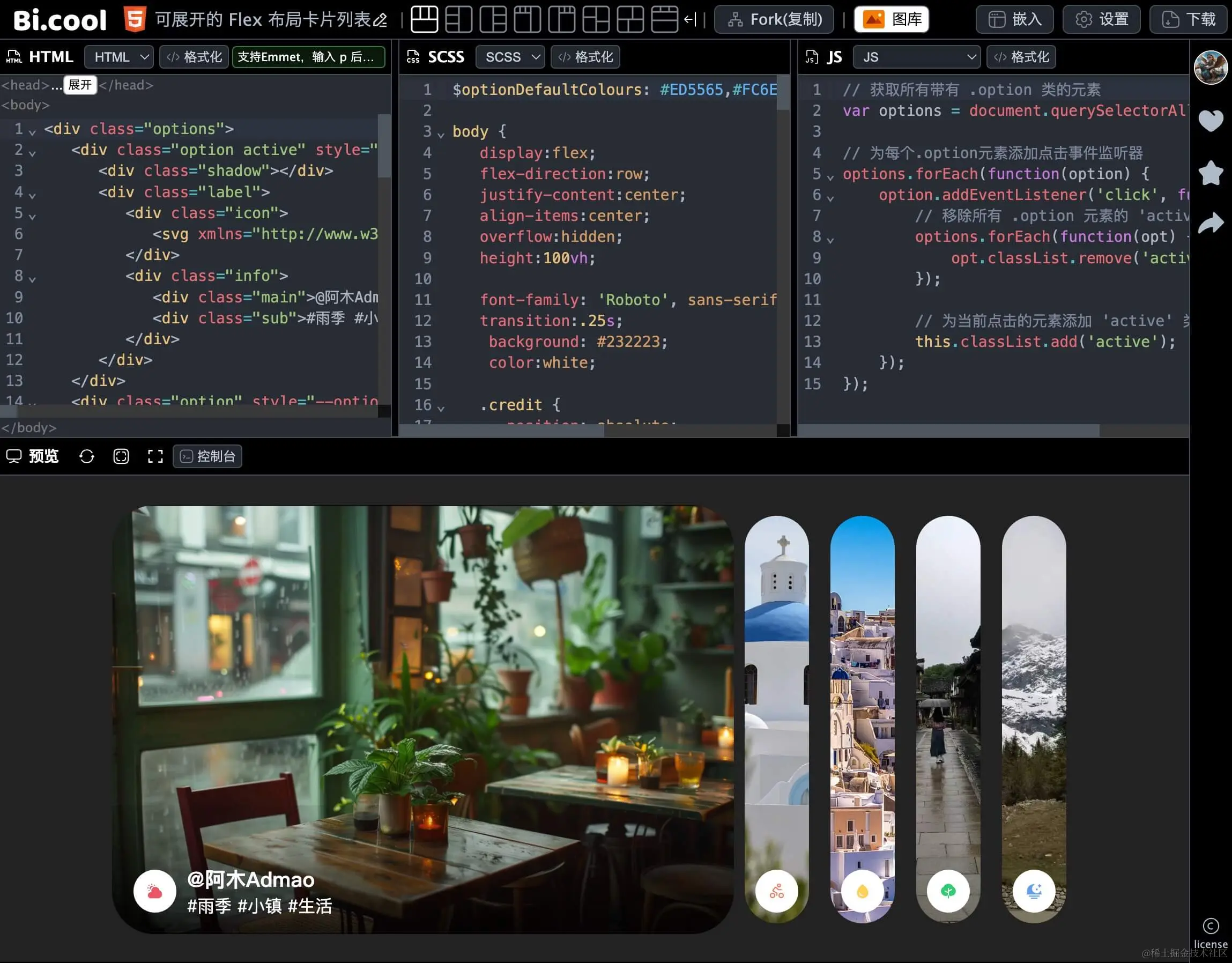The image size is (1232, 963).
Task: Click the cyclist icon card
Action: [x=776, y=891]
